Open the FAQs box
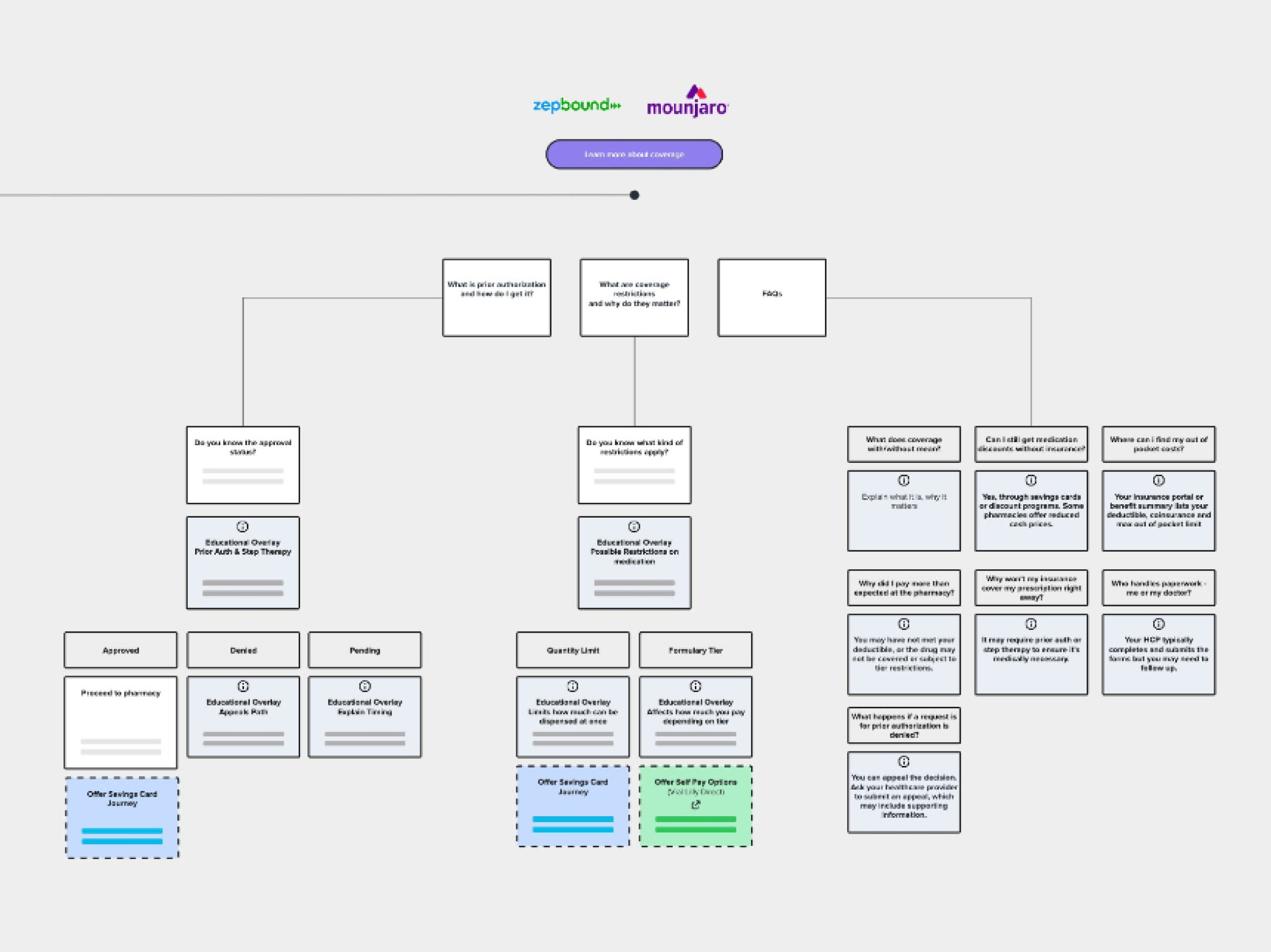 pos(772,298)
